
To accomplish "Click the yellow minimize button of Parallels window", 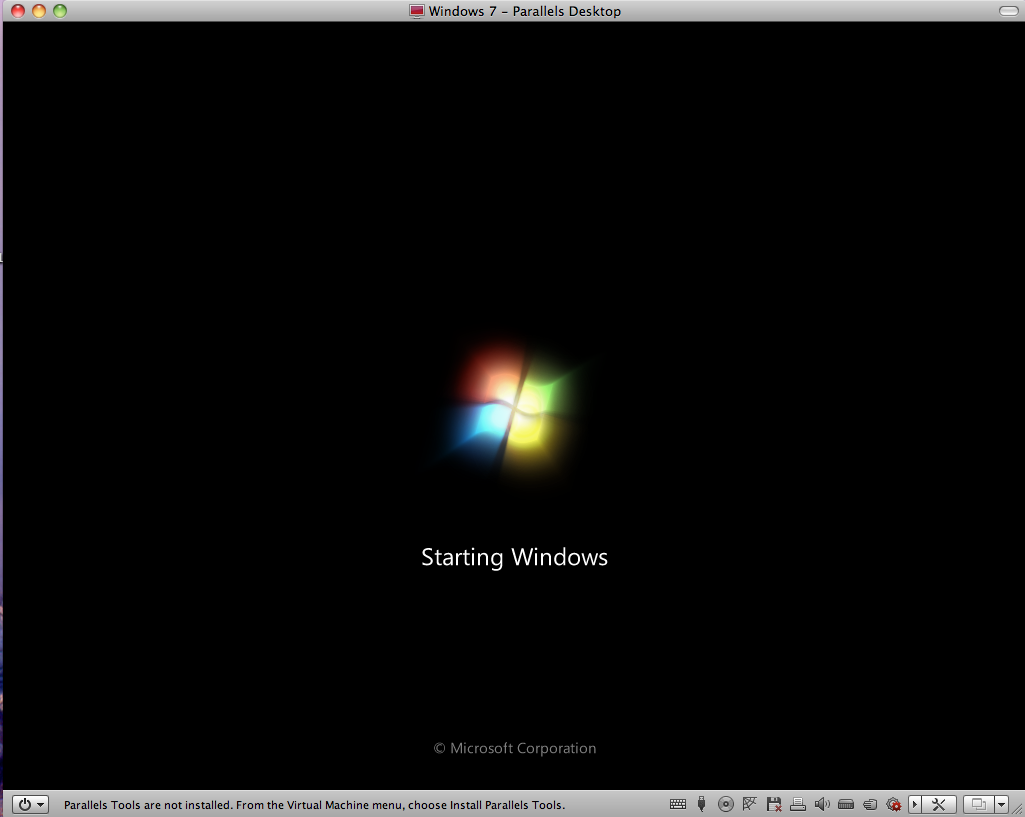I will click(39, 10).
